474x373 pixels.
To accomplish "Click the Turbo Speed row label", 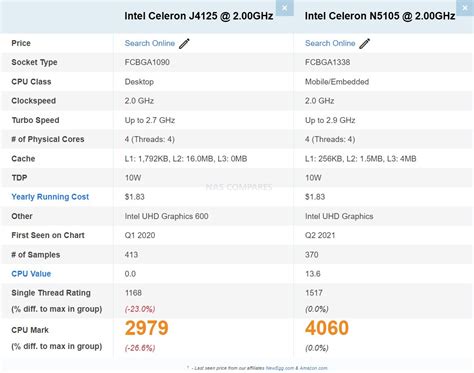I will pyautogui.click(x=35, y=120).
